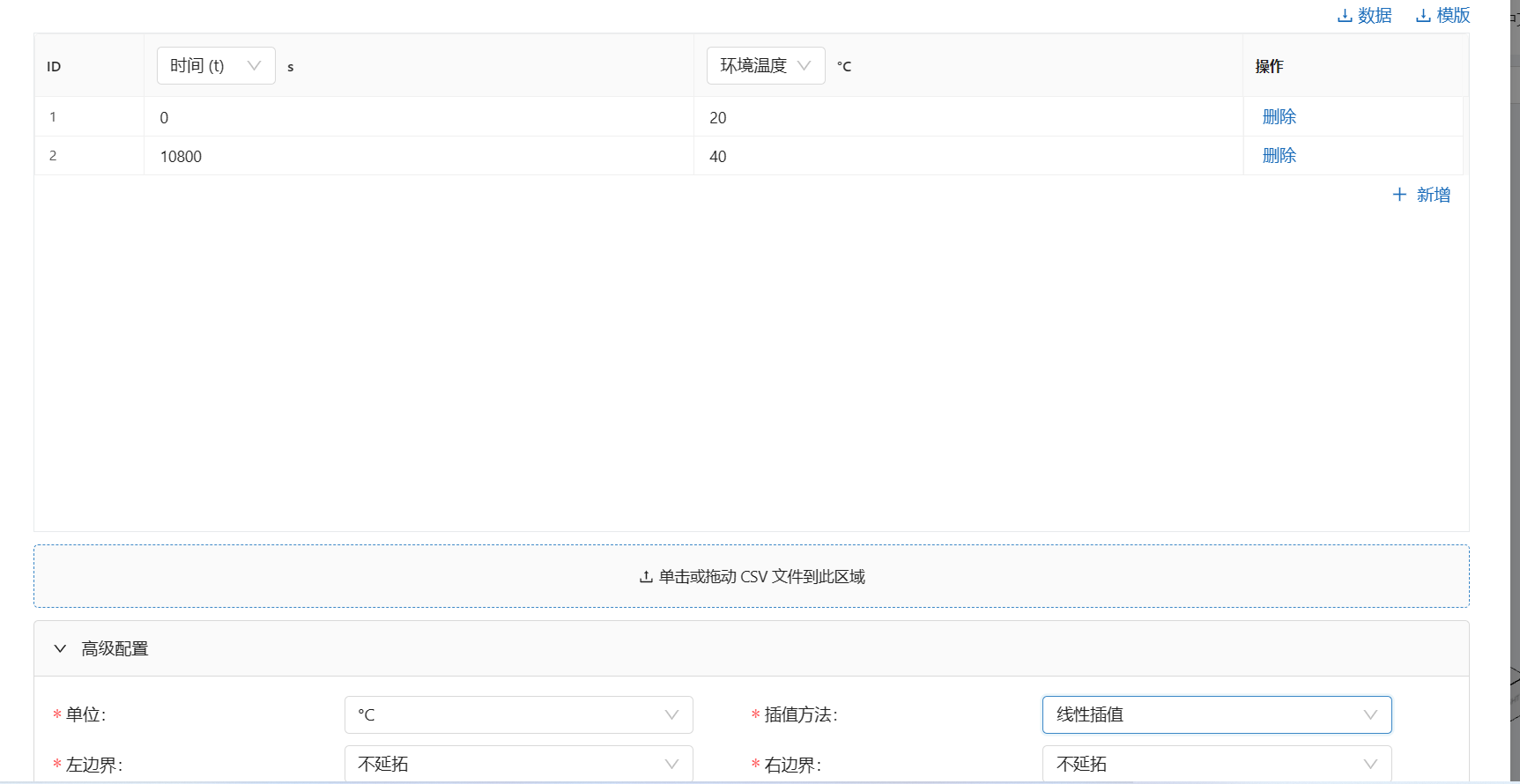
Task: Select the time cell with value 10800
Action: [x=419, y=155]
